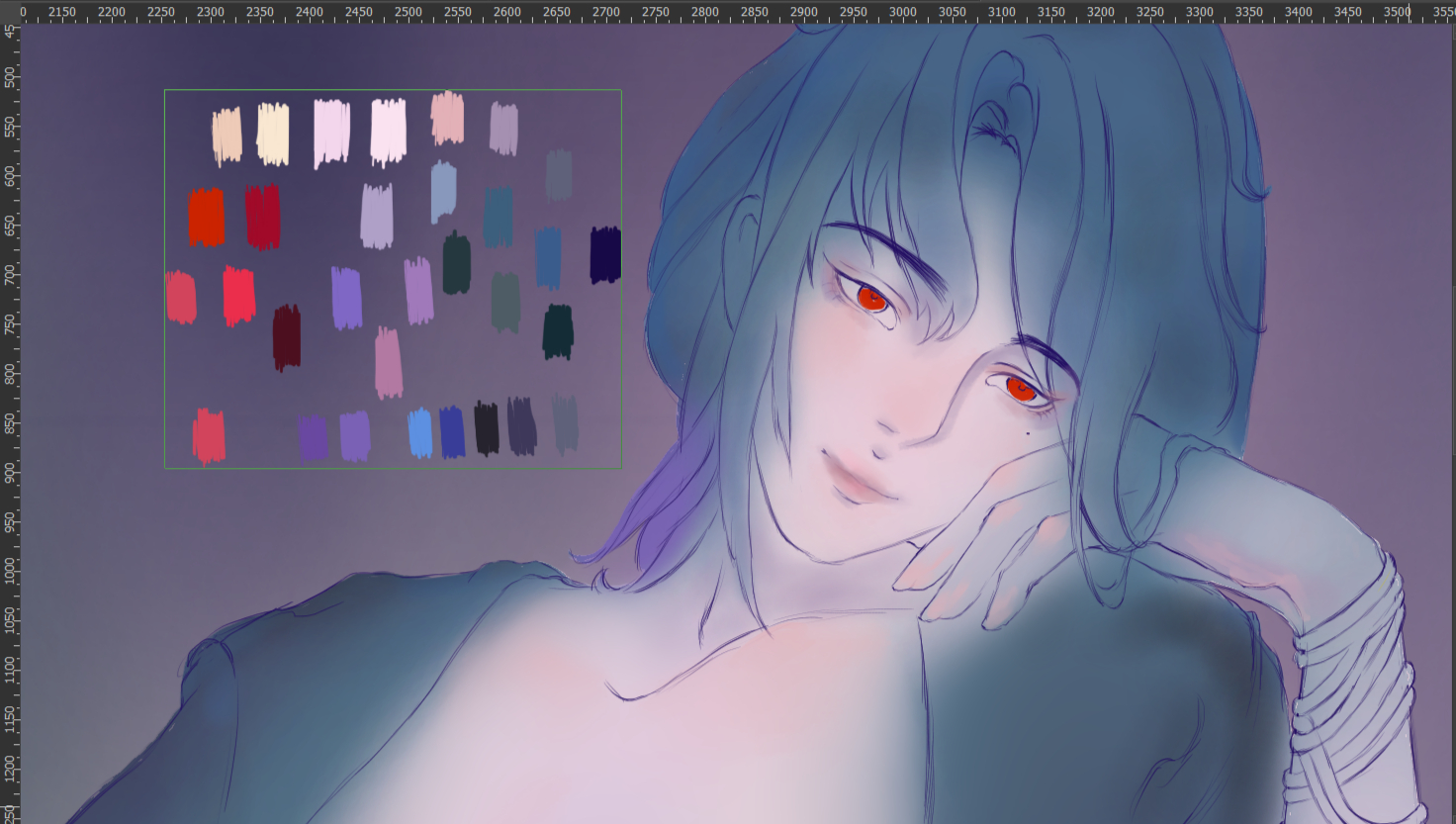This screenshot has width=1456, height=824.
Task: Pick the palest pink swatch in the top row
Action: (x=388, y=133)
